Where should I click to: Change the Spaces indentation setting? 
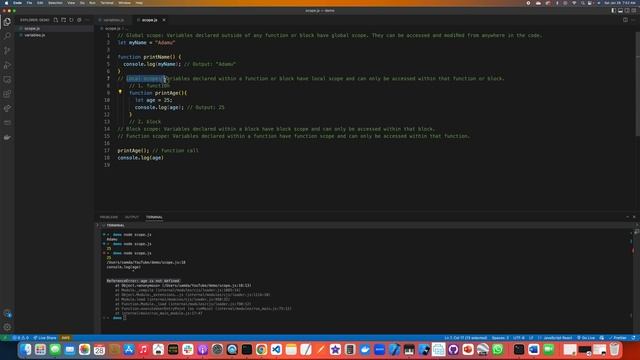click(x=500, y=338)
